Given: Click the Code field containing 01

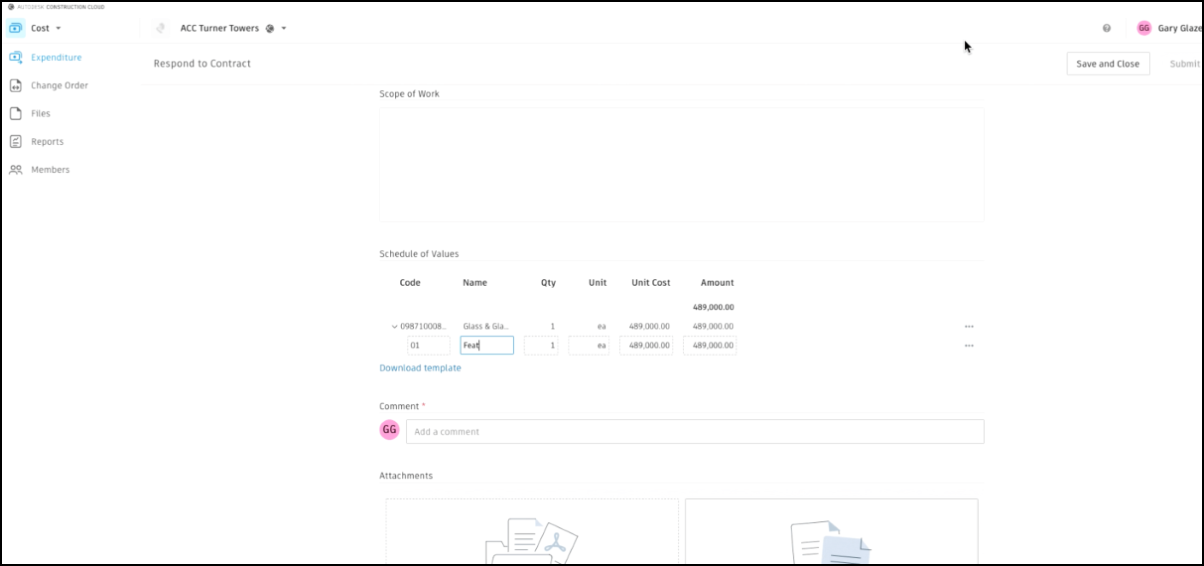Looking at the screenshot, I should 428,345.
